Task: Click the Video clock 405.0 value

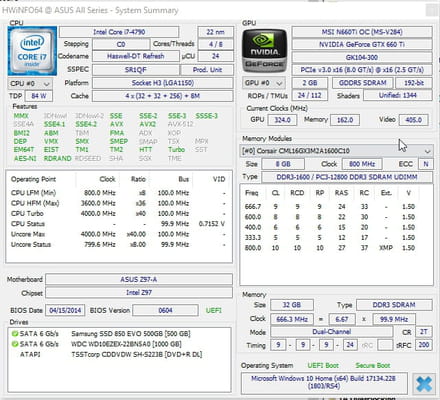Action: (x=414, y=120)
